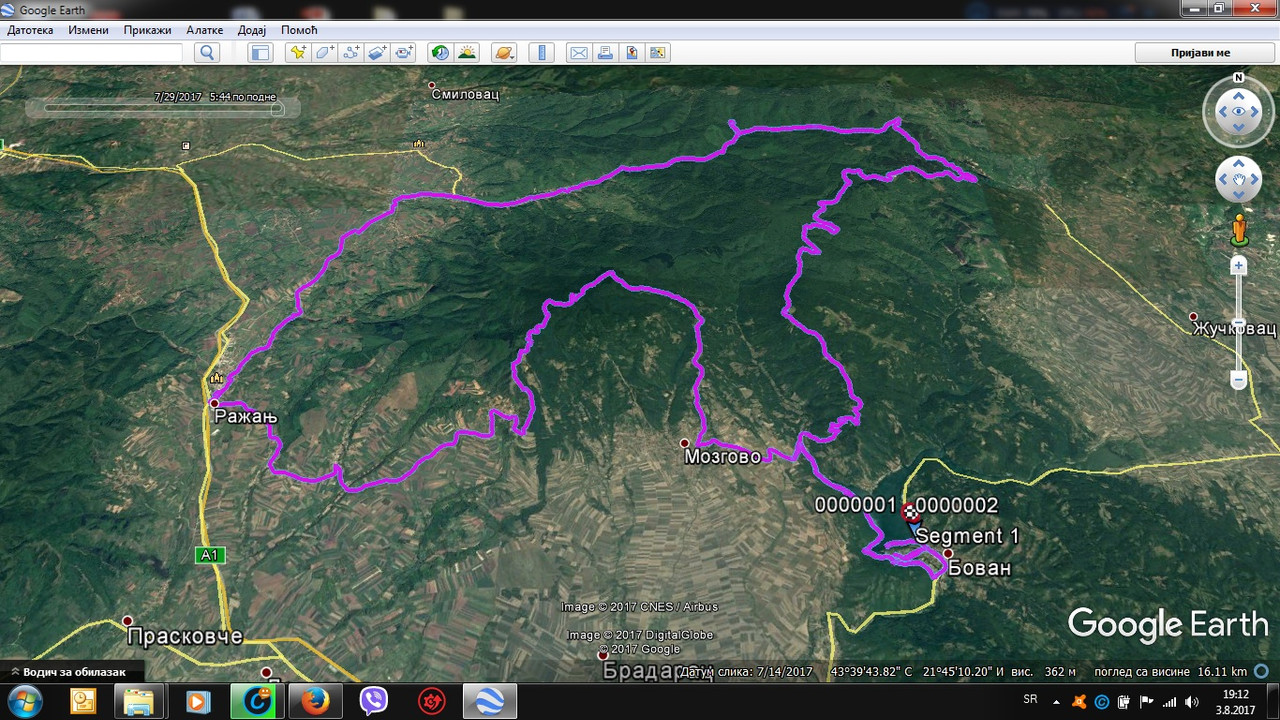
Task: Look down with the eye control arrow
Action: (x=1239, y=129)
